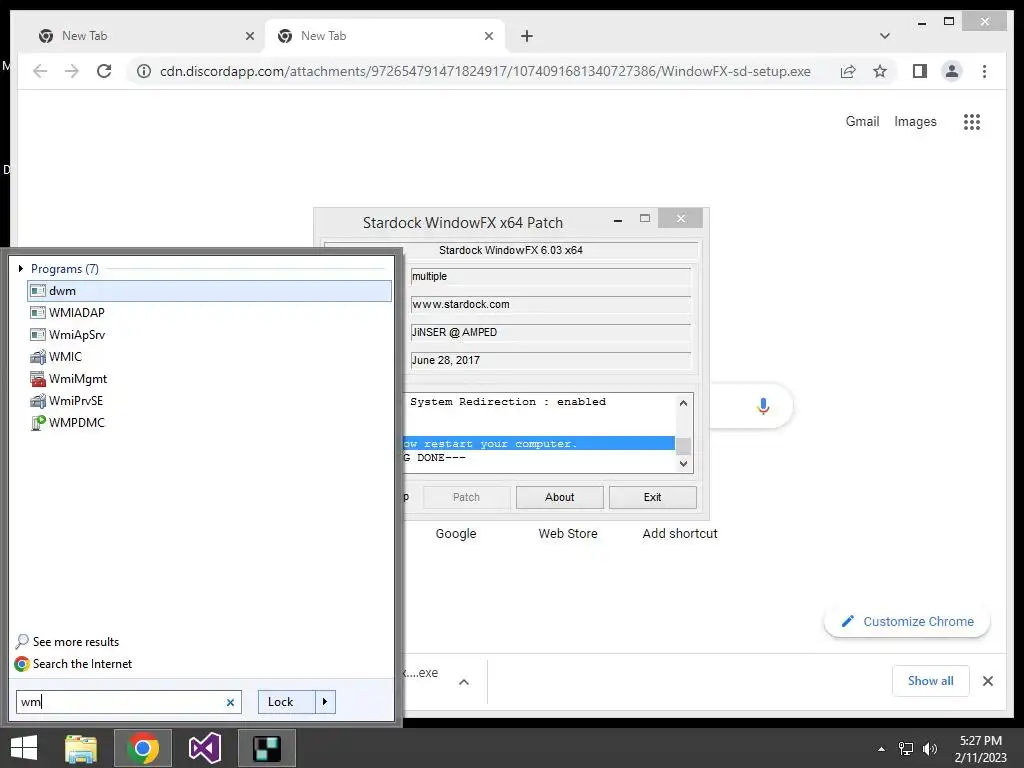Image resolution: width=1024 pixels, height=768 pixels.
Task: Reload the current page
Action: point(104,71)
